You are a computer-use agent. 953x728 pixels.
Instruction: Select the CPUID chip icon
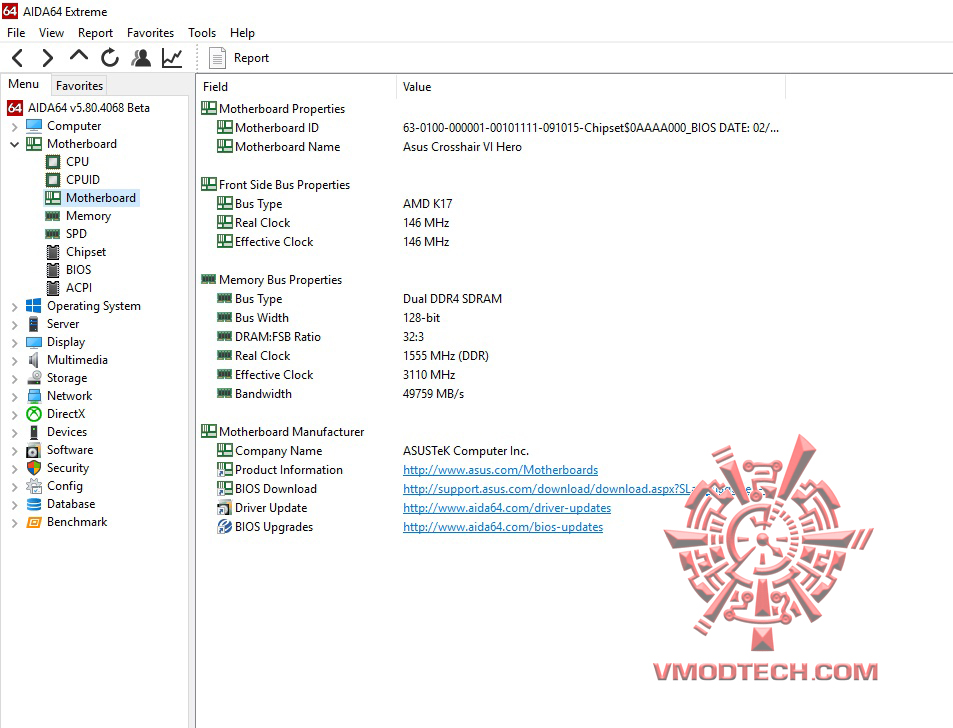pyautogui.click(x=53, y=180)
